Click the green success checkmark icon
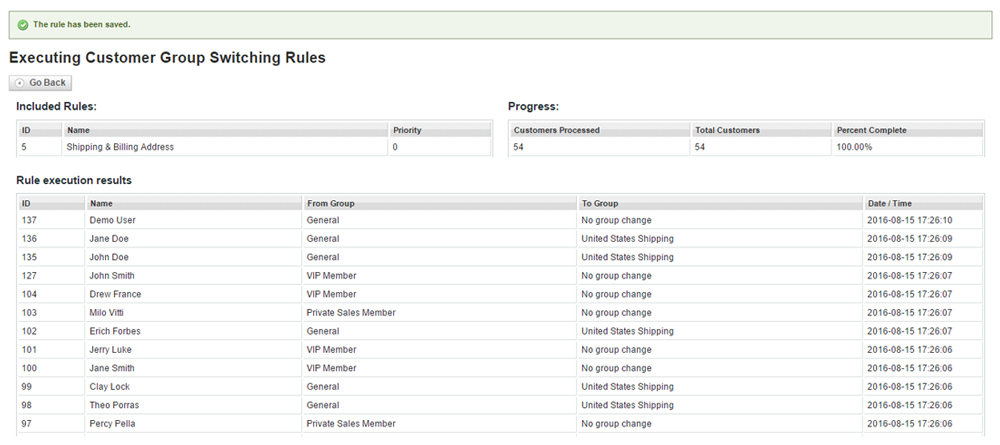The height and width of the screenshot is (445, 1000). coord(23,25)
